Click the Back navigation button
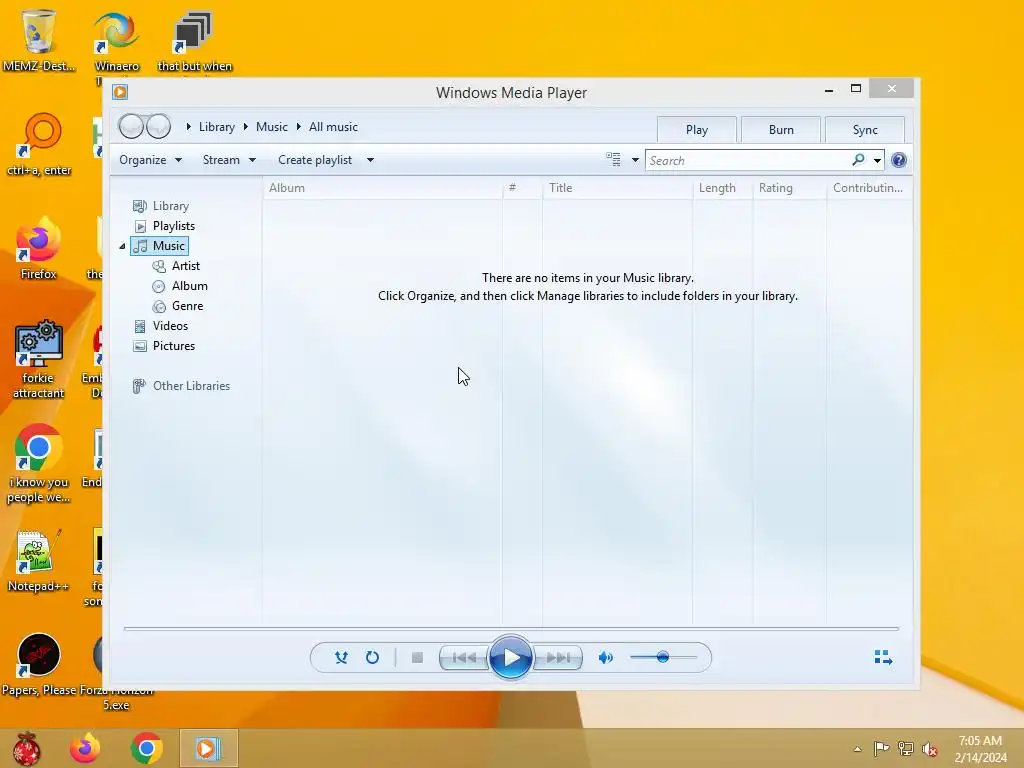Image resolution: width=1024 pixels, height=768 pixels. click(x=131, y=126)
